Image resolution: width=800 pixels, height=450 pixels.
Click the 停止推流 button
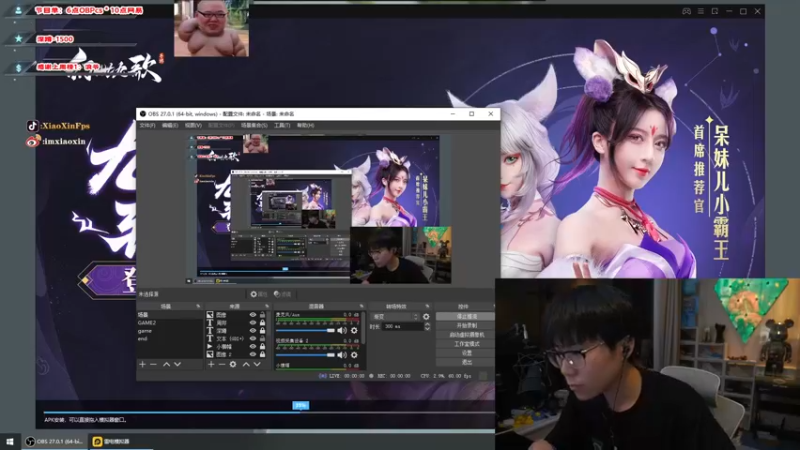(466, 316)
